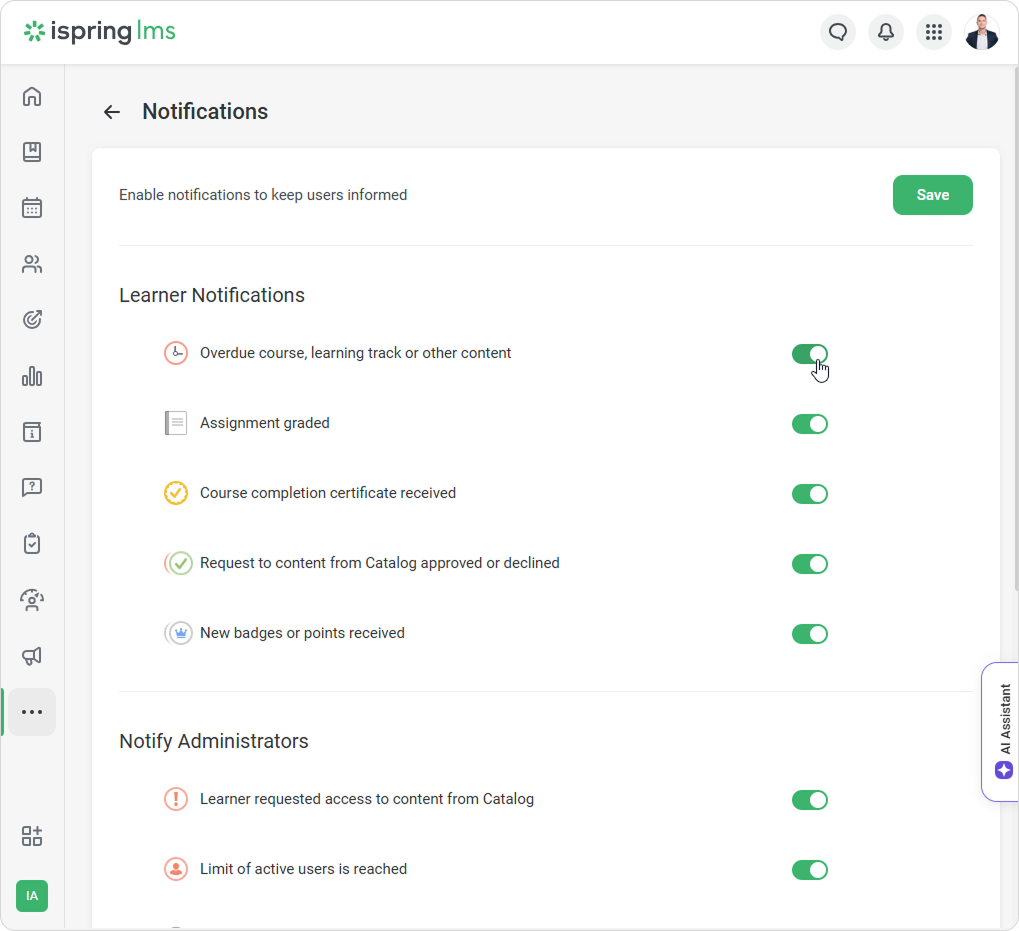Open the chat messages icon in header

pyautogui.click(x=838, y=32)
